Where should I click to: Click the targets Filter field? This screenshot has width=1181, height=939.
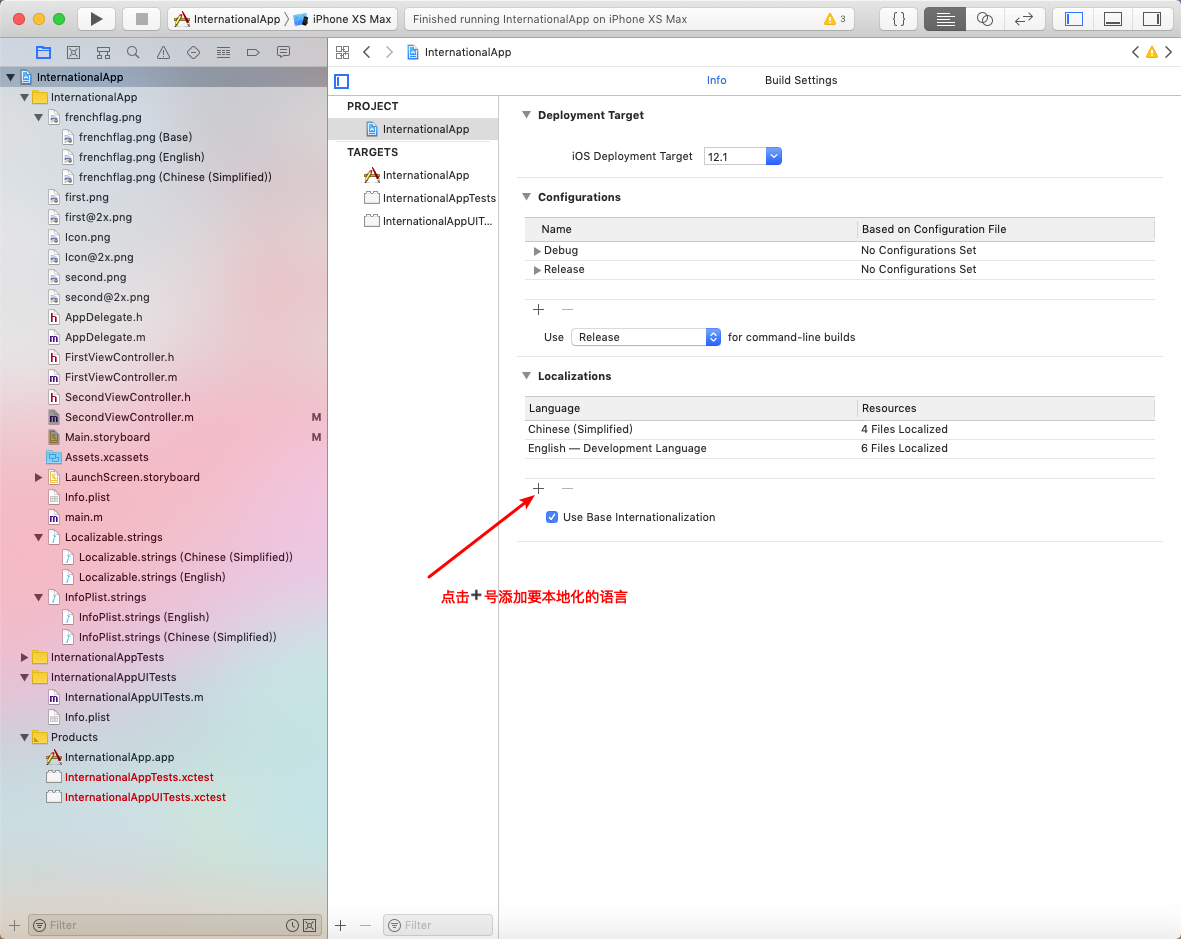pos(438,925)
